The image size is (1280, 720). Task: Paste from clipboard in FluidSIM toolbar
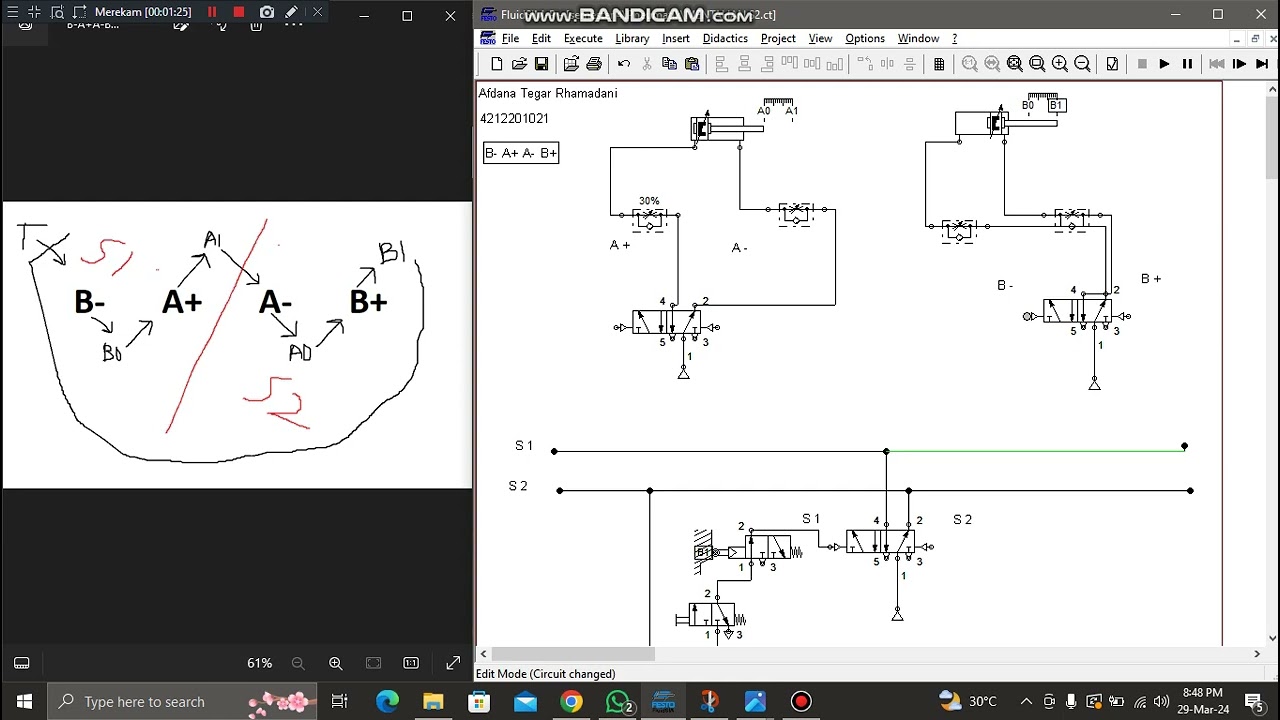click(692, 64)
